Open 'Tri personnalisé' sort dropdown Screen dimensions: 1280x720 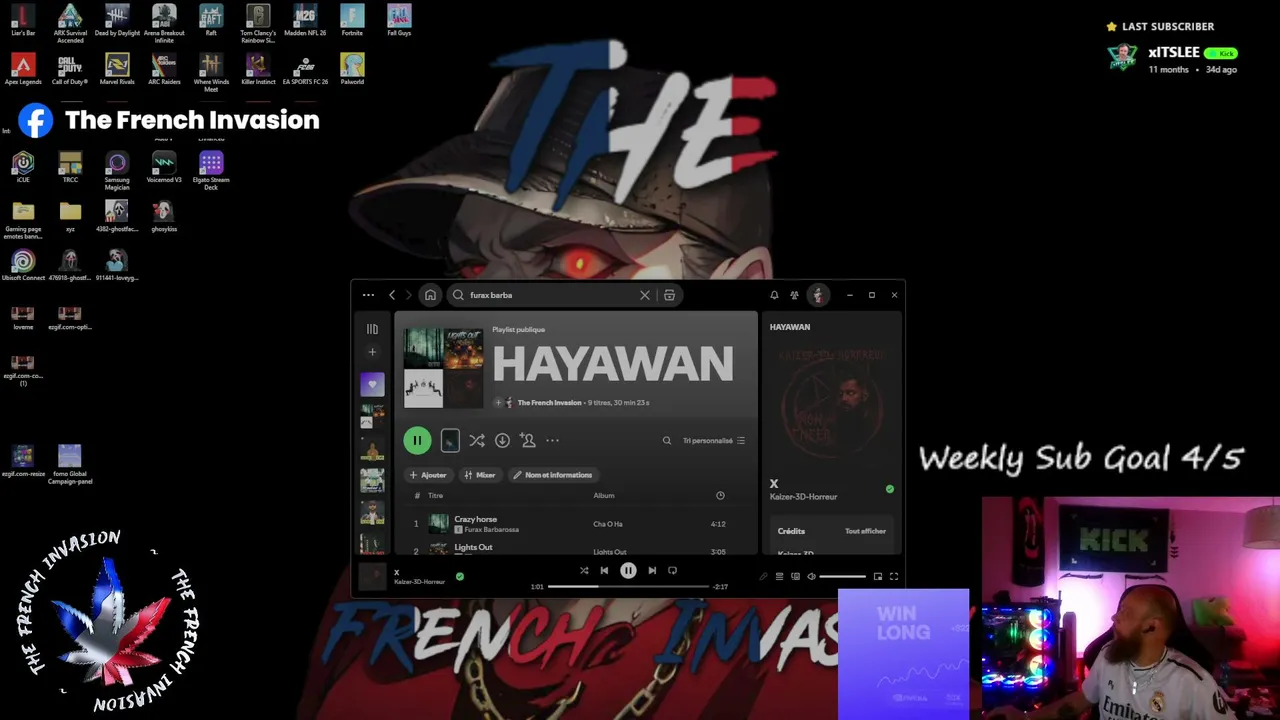[714, 440]
